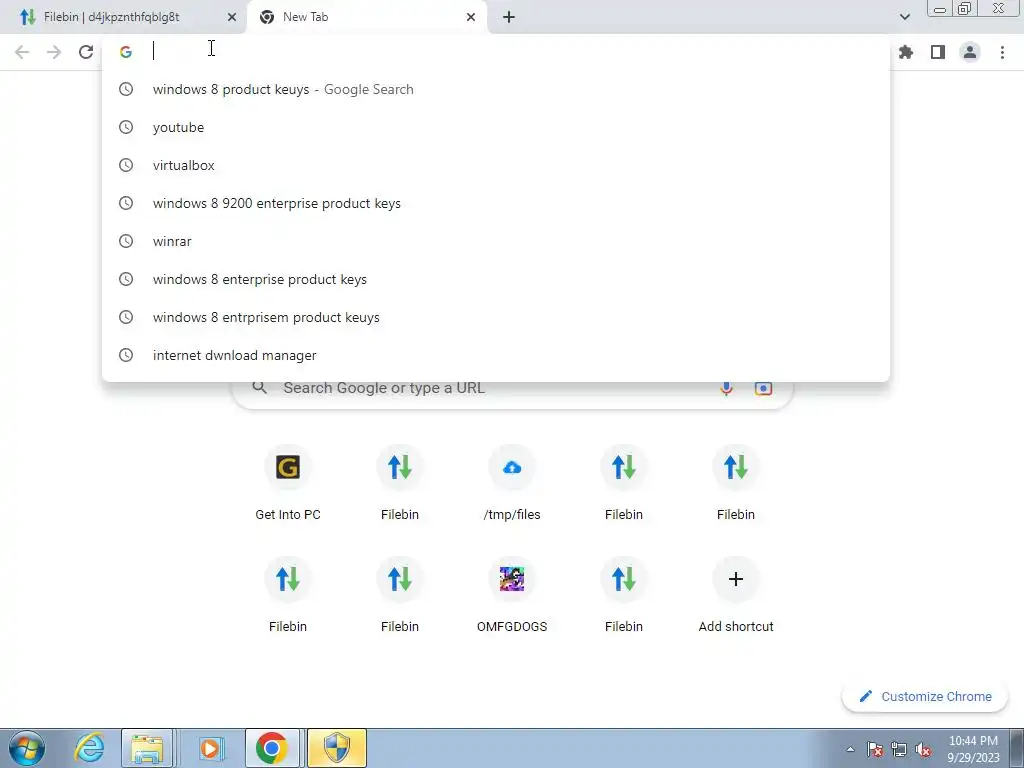1024x768 pixels.
Task: Switch to the Filebin tab
Action: 123,17
